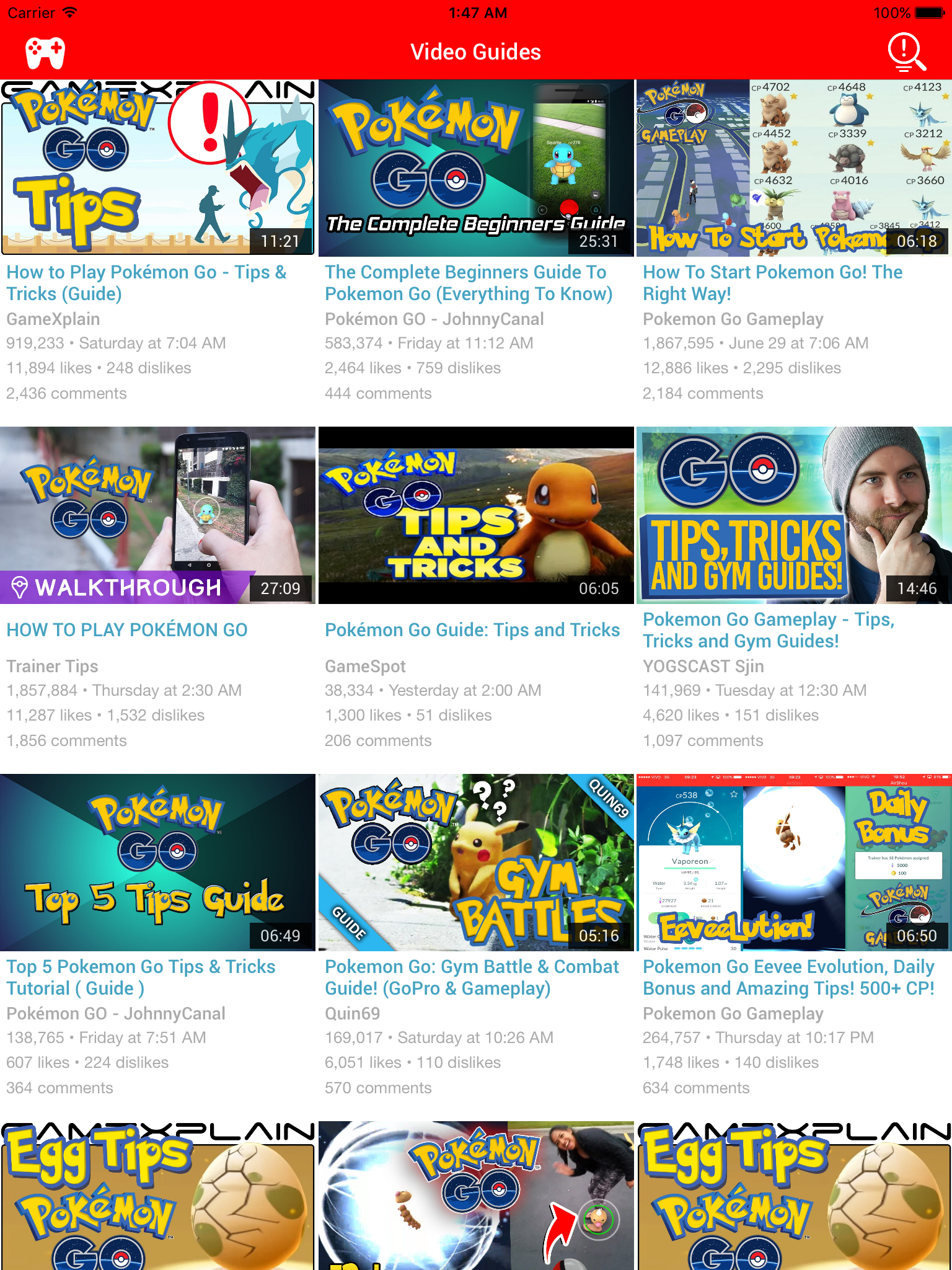Tap the battery icon in status bar

930,13
